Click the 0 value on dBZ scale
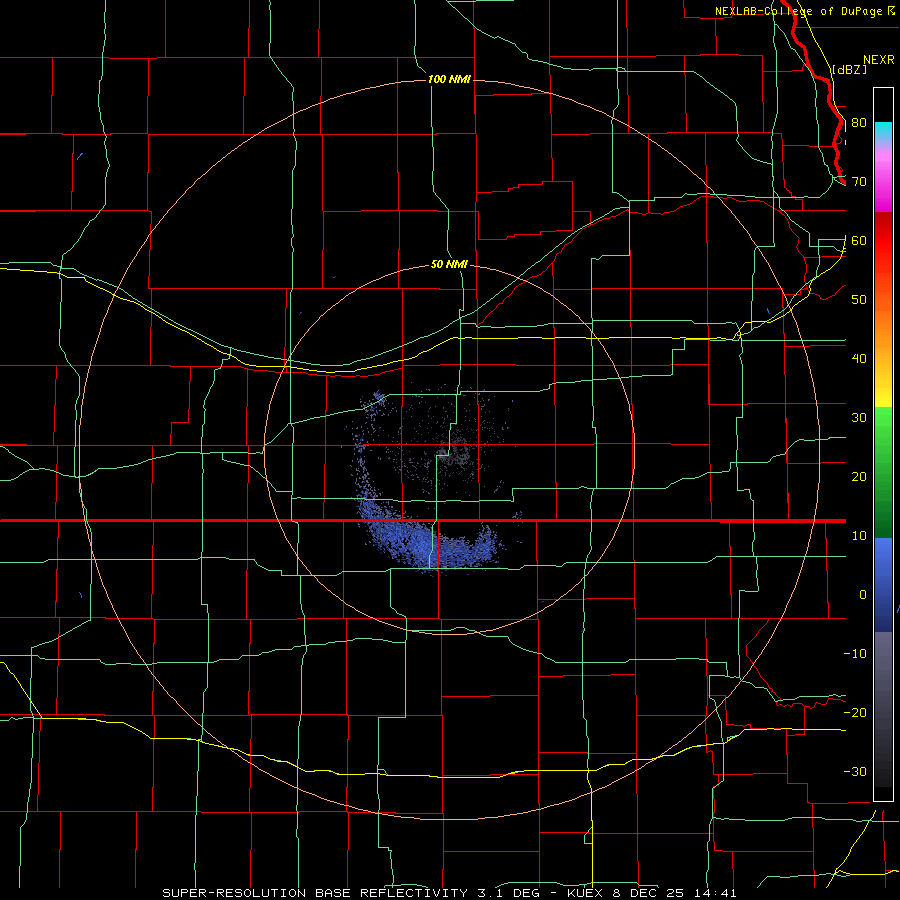Screen dimensions: 900x900 pos(863,595)
